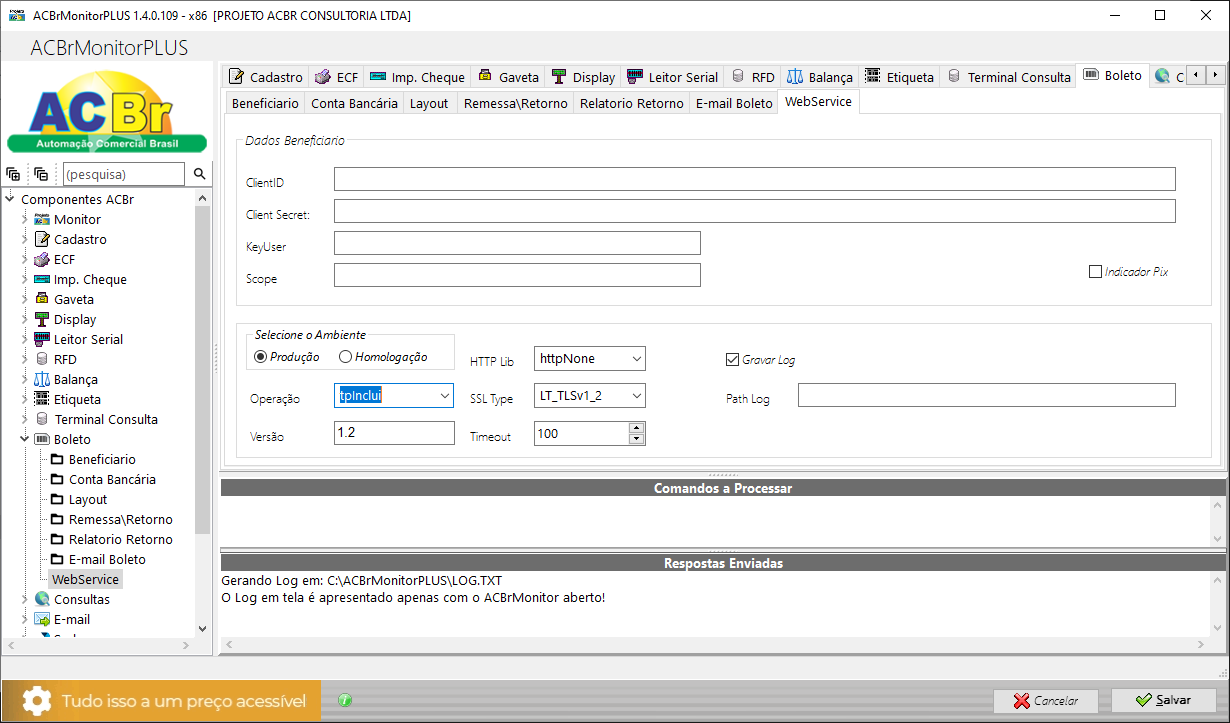Open the Beneficiario sub-tab

pyautogui.click(x=265, y=103)
